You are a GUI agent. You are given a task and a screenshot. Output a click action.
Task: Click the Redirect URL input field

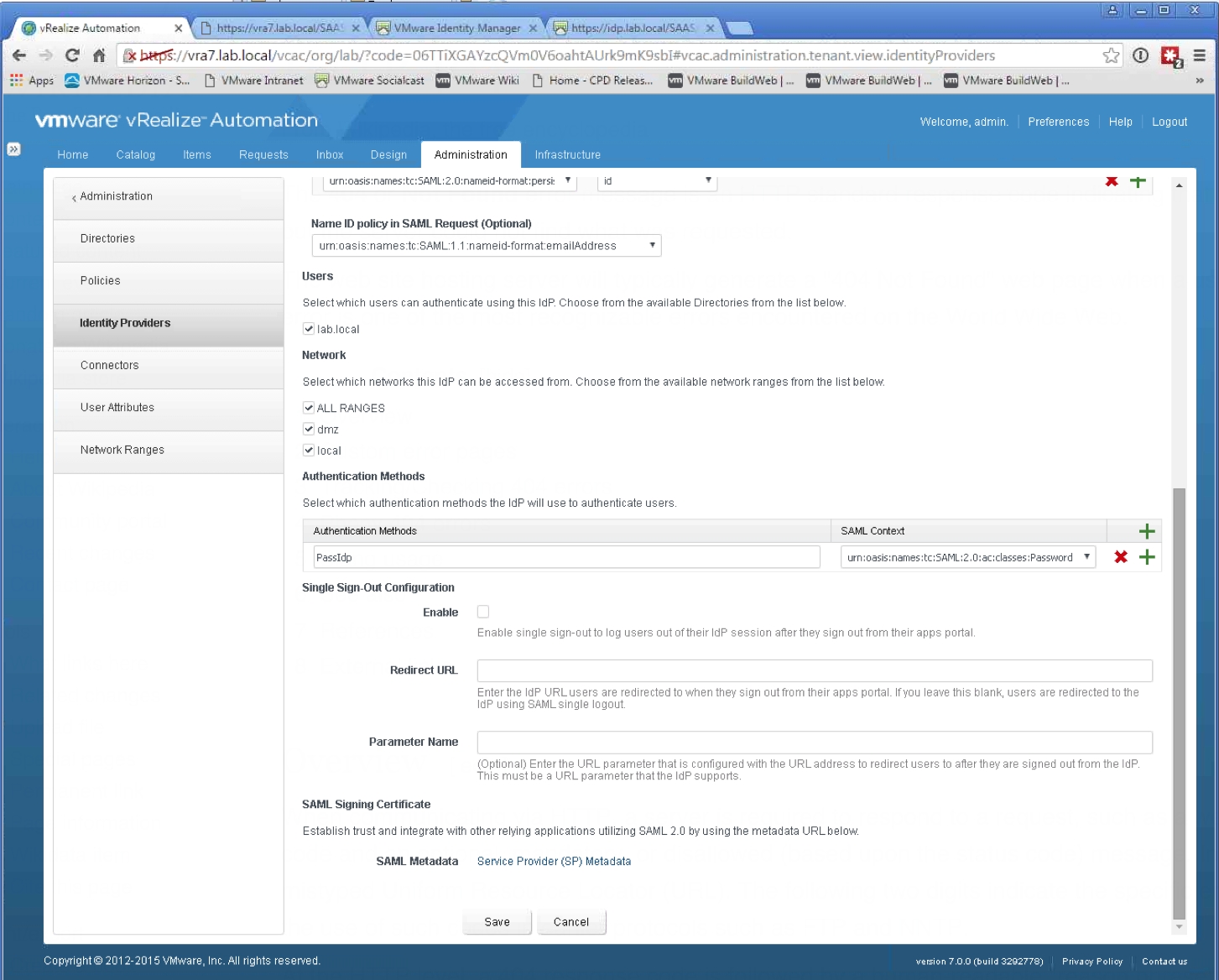pos(815,670)
